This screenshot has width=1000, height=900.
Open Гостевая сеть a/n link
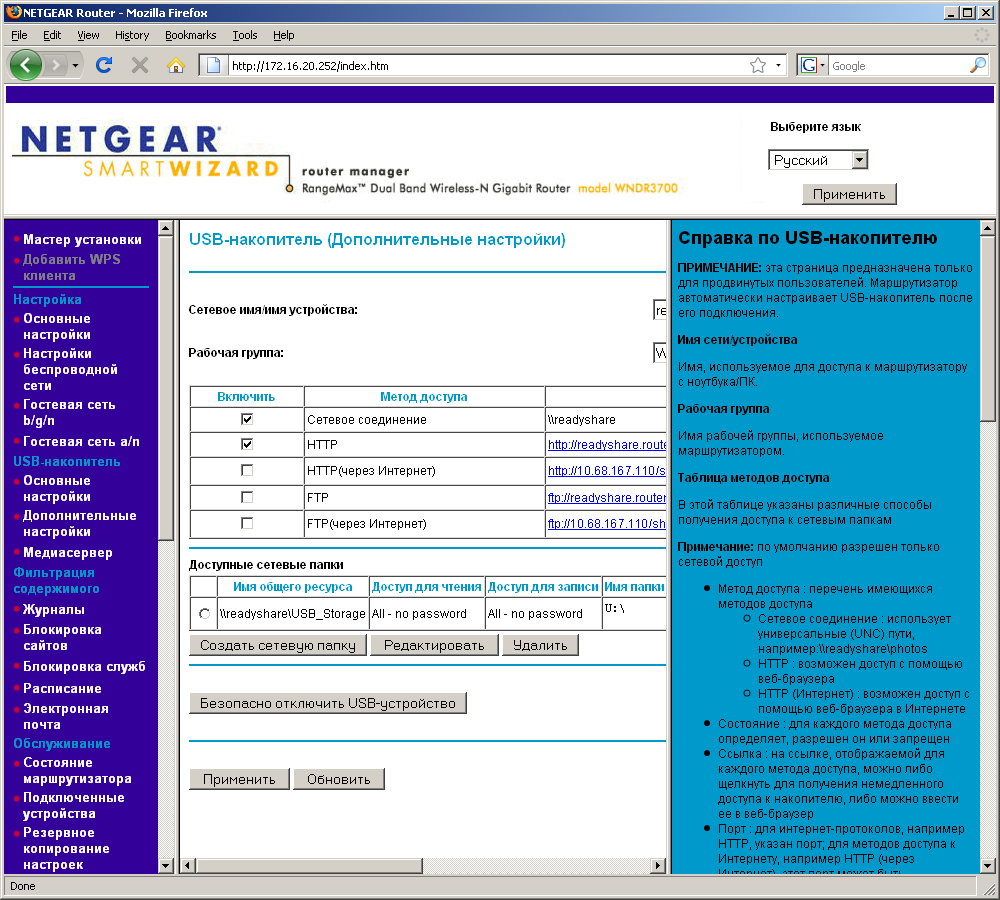[81, 441]
